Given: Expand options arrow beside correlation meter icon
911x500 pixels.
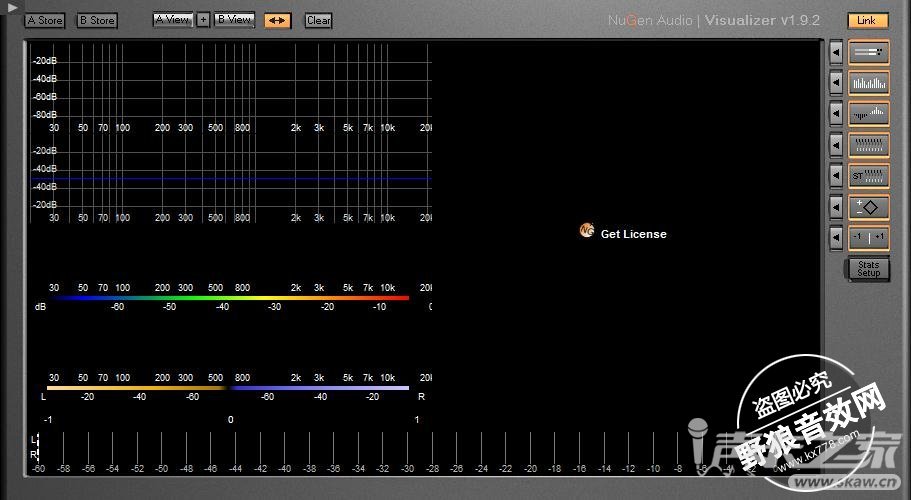Looking at the screenshot, I should [836, 238].
